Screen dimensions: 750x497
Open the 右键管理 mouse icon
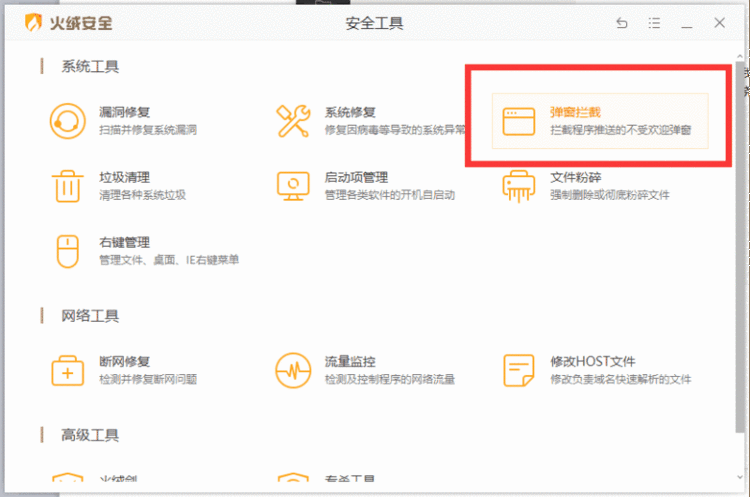[x=68, y=250]
